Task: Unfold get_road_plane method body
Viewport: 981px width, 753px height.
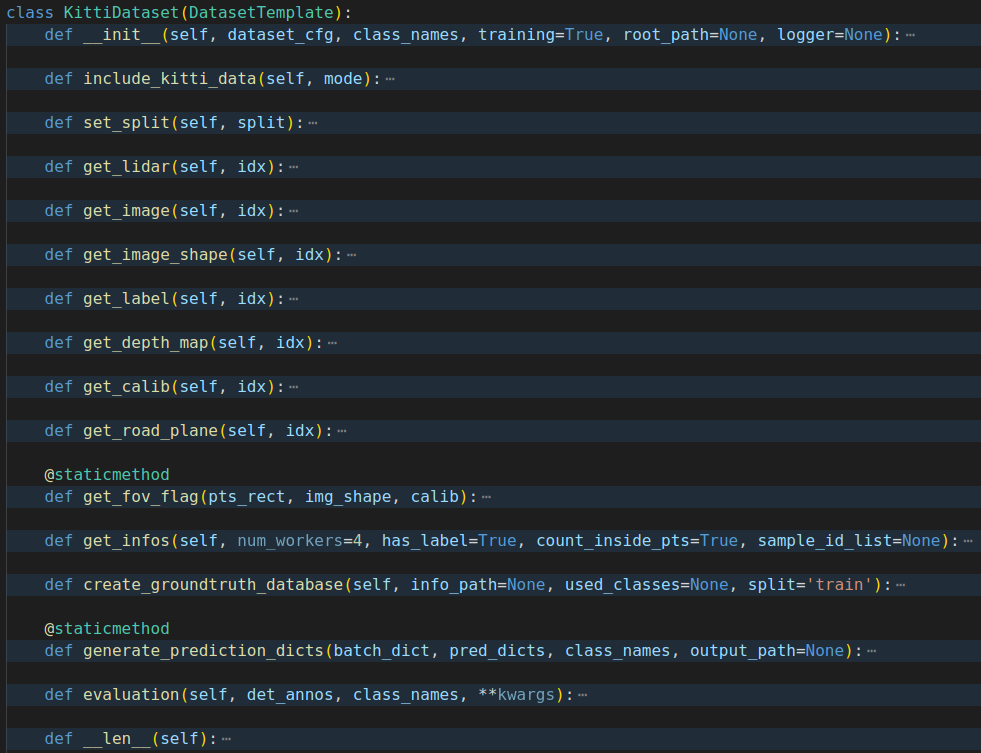Action: coord(342,431)
